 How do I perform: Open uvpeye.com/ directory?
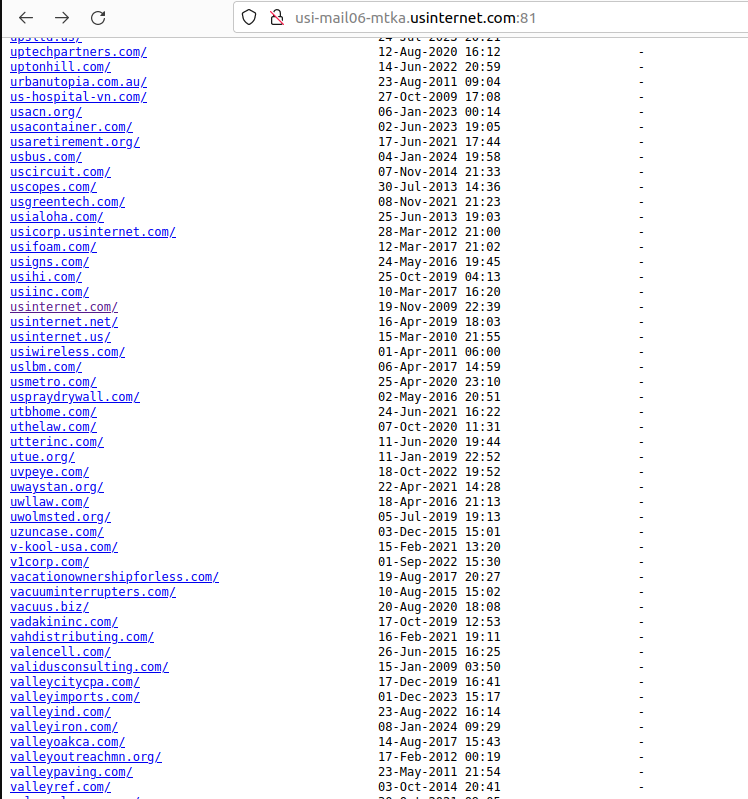(x=49, y=472)
